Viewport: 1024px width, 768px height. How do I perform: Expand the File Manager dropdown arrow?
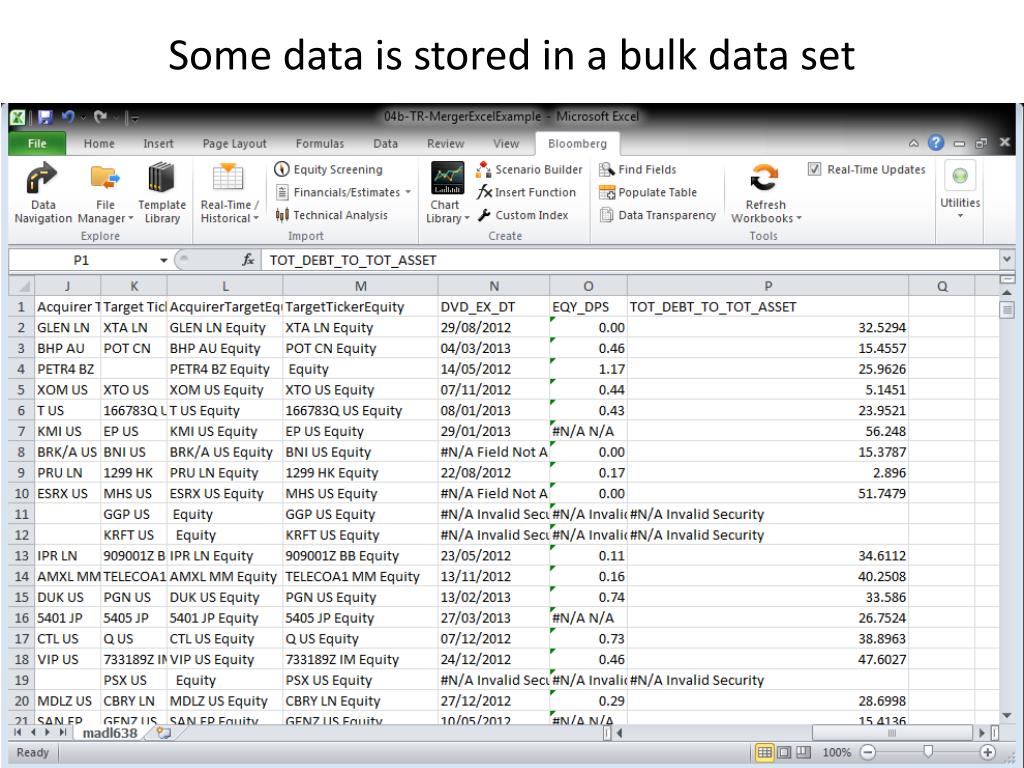tap(131, 218)
